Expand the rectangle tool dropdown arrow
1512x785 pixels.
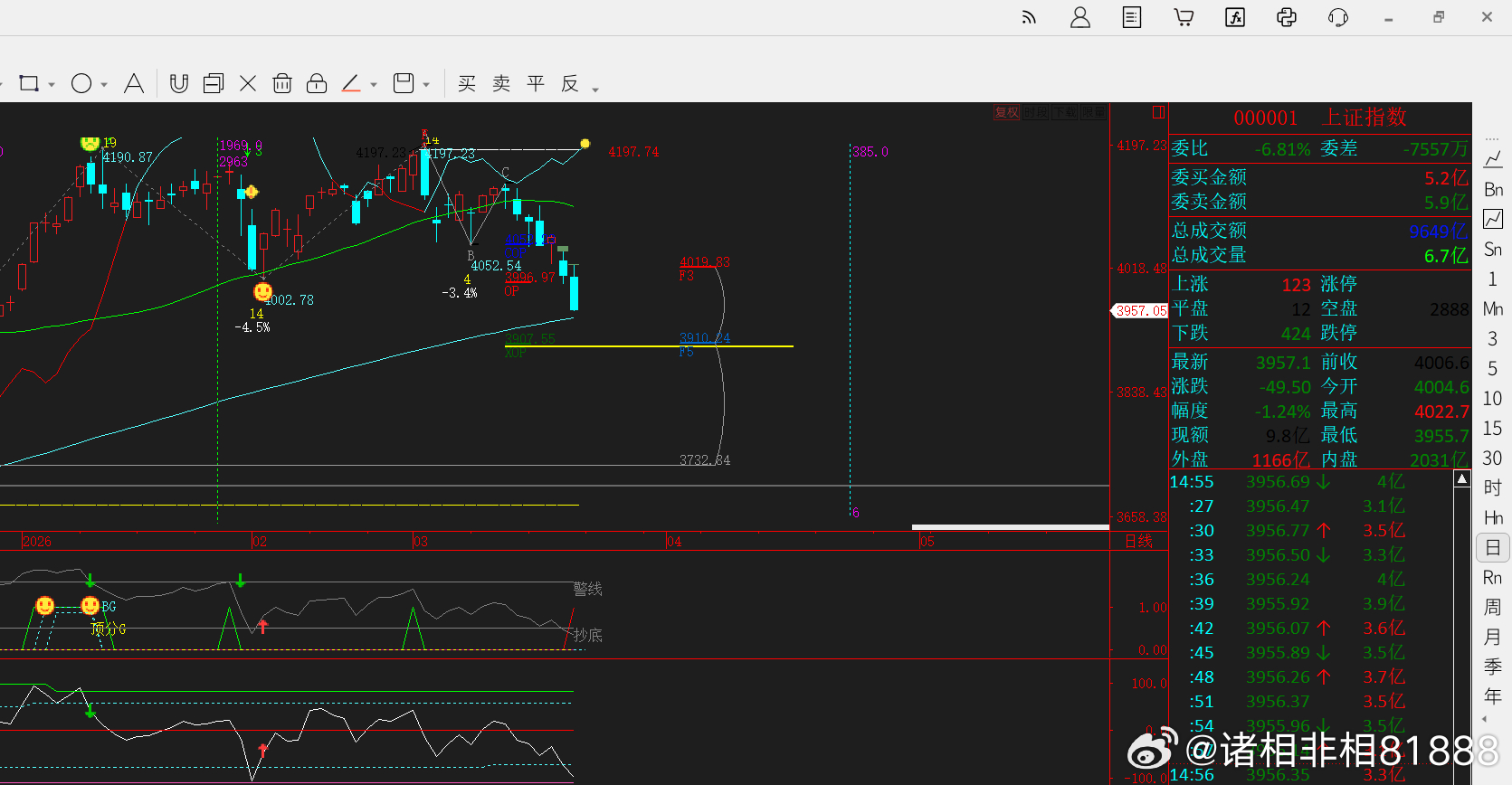(x=52, y=85)
